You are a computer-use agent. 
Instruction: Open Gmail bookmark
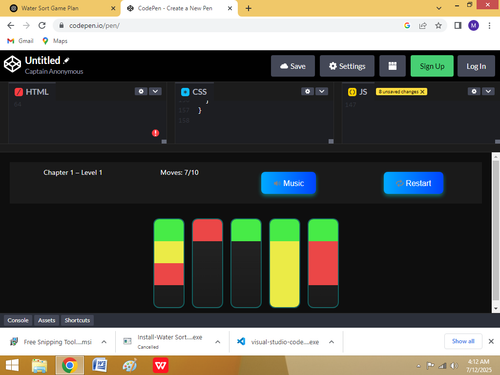[x=20, y=41]
